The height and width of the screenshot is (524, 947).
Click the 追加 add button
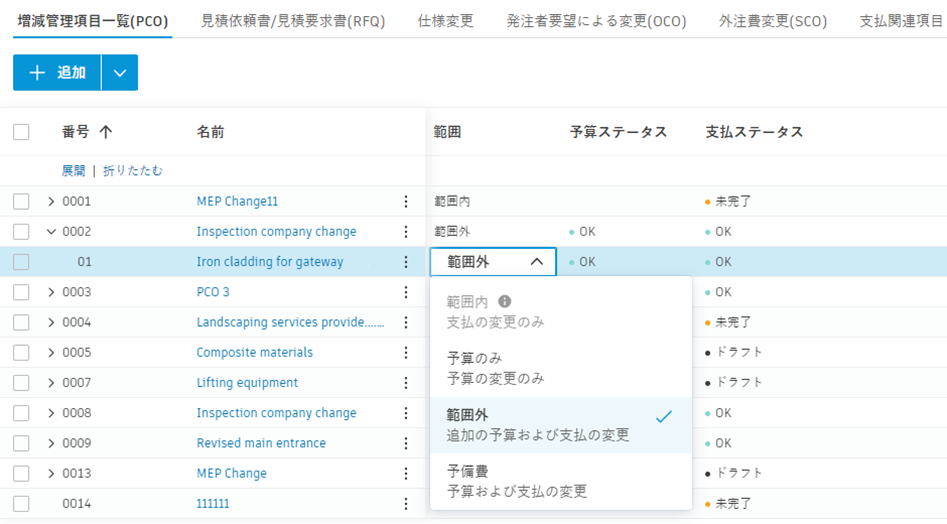(58, 73)
